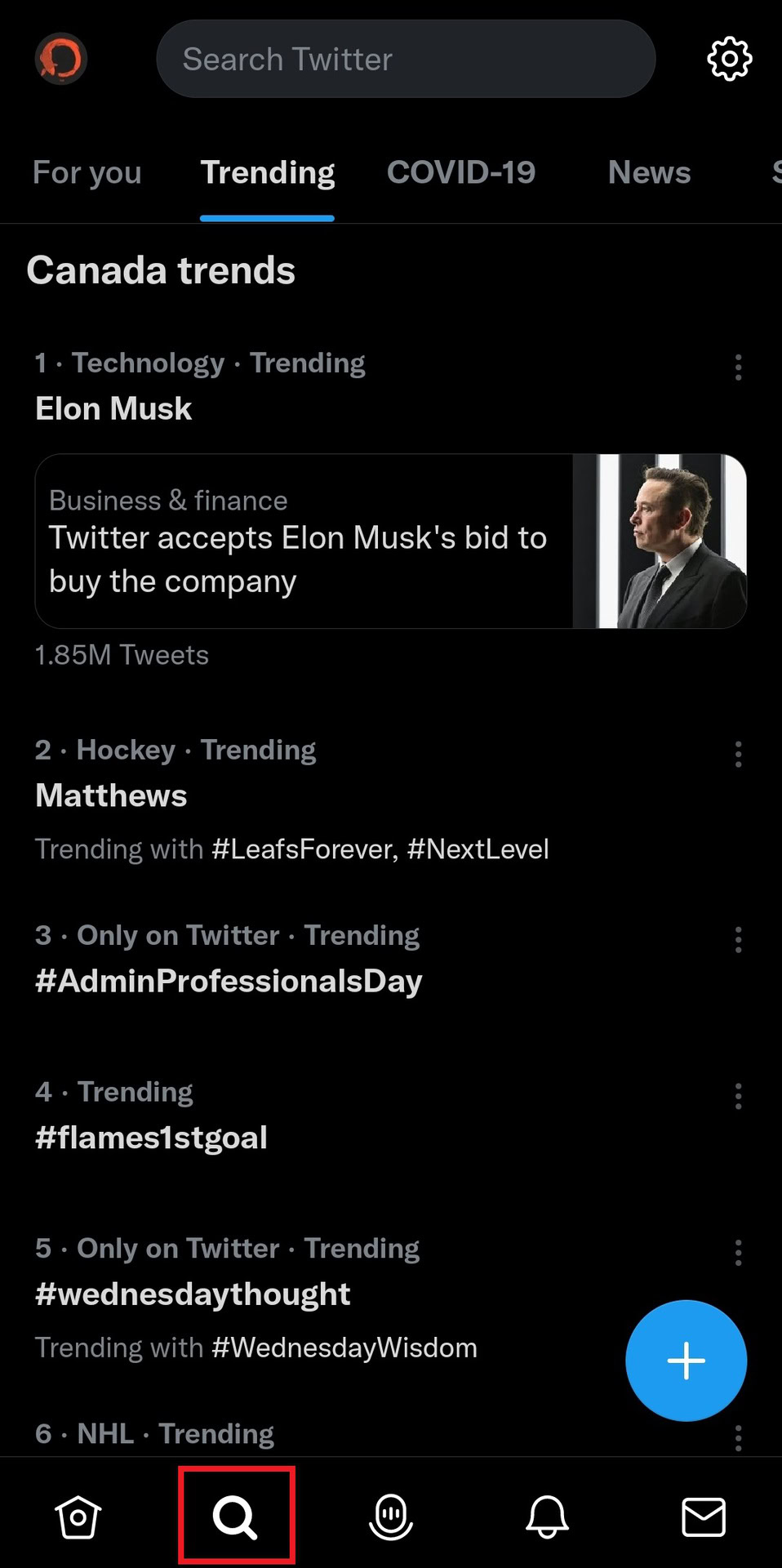Tap the Search icon in bottom bar
Viewport: 782px width, 1568px height.
click(235, 1517)
